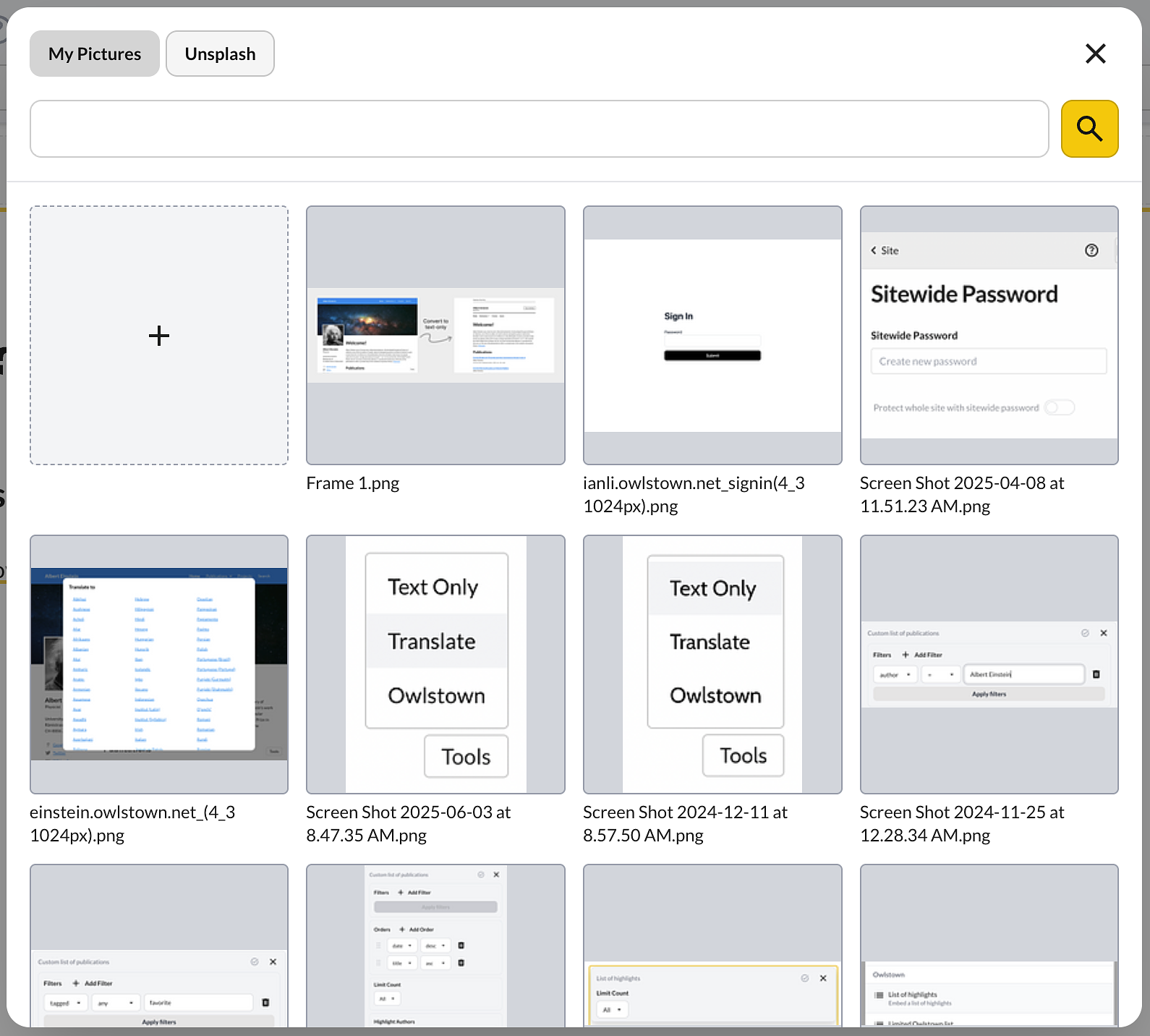Close the picture picker dialog
The image size is (1150, 1036).
[1095, 54]
